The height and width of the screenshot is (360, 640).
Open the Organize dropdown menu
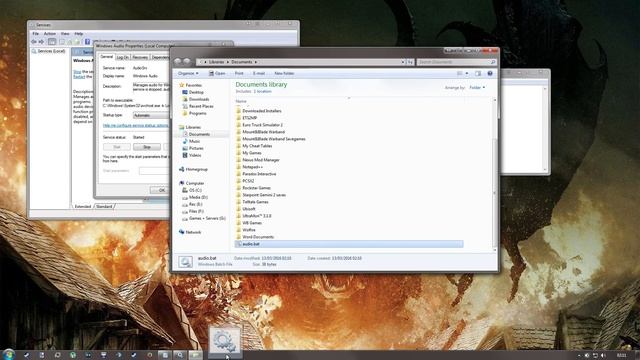coord(188,73)
